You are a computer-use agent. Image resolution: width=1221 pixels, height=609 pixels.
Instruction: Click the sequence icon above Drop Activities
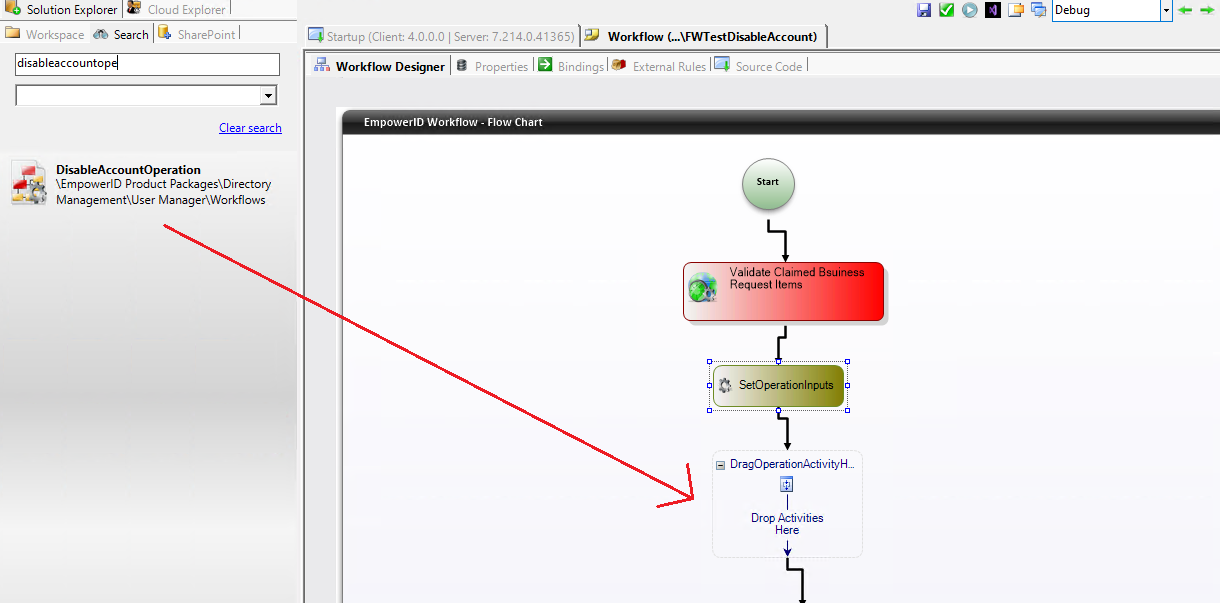[x=787, y=484]
